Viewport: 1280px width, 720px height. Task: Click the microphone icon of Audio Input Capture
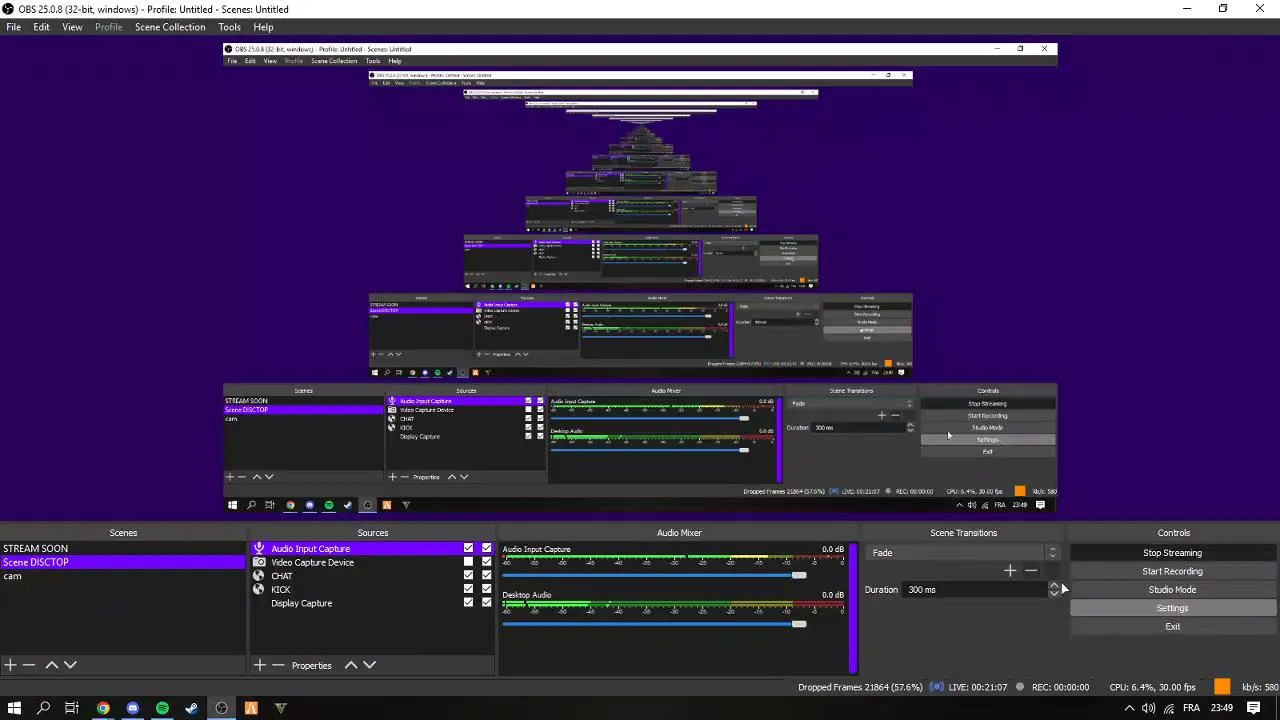click(x=259, y=549)
